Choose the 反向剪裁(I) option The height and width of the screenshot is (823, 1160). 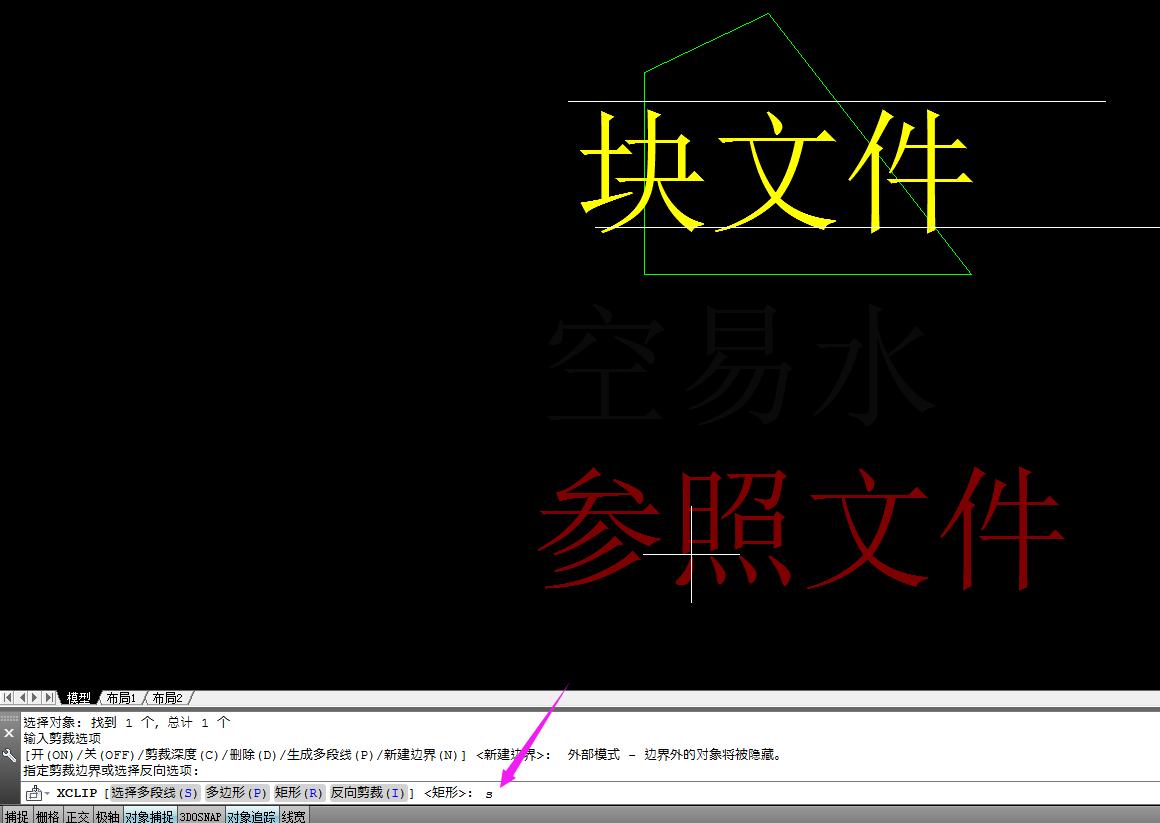tap(368, 793)
